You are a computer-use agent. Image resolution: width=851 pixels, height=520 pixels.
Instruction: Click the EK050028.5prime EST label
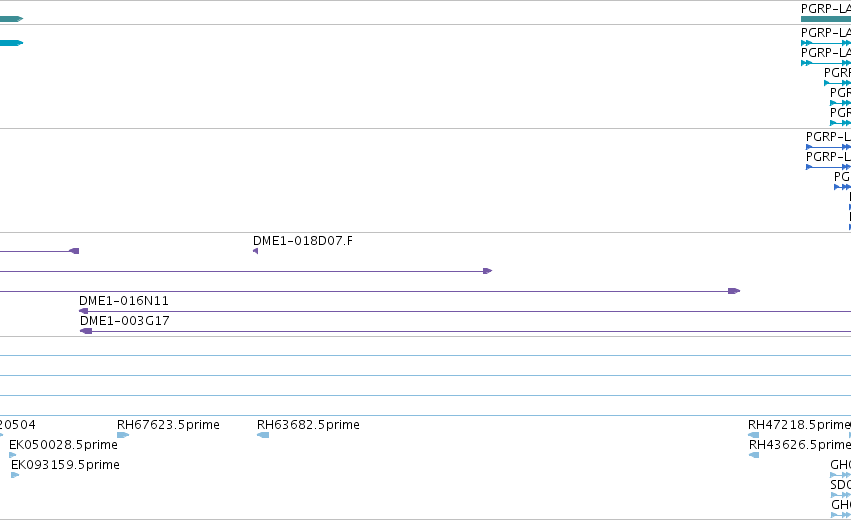63,445
